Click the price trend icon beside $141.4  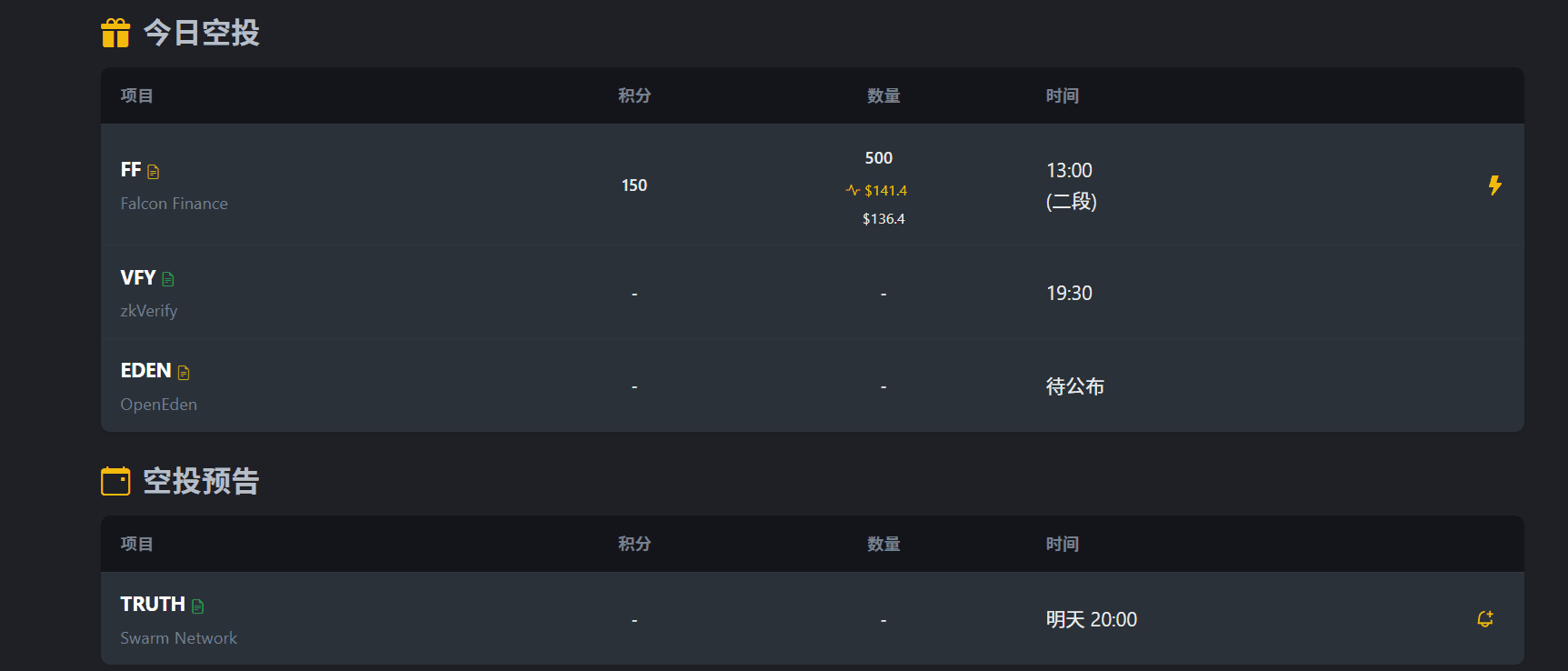click(x=853, y=190)
